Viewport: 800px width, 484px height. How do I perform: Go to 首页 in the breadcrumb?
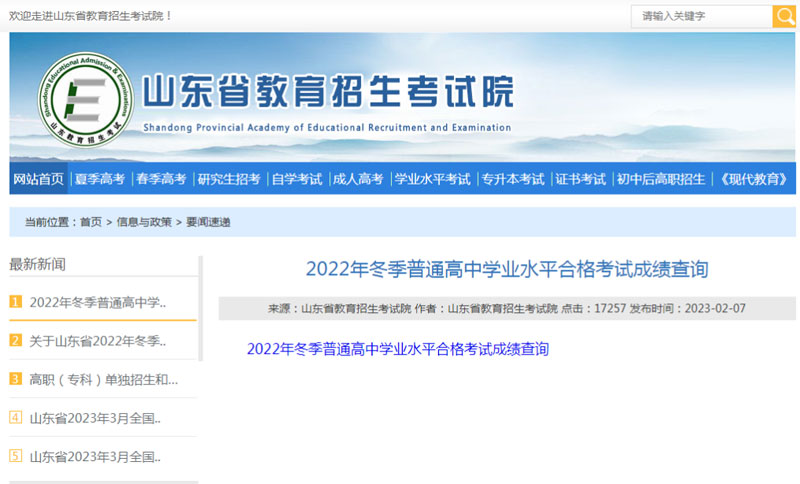[91, 222]
